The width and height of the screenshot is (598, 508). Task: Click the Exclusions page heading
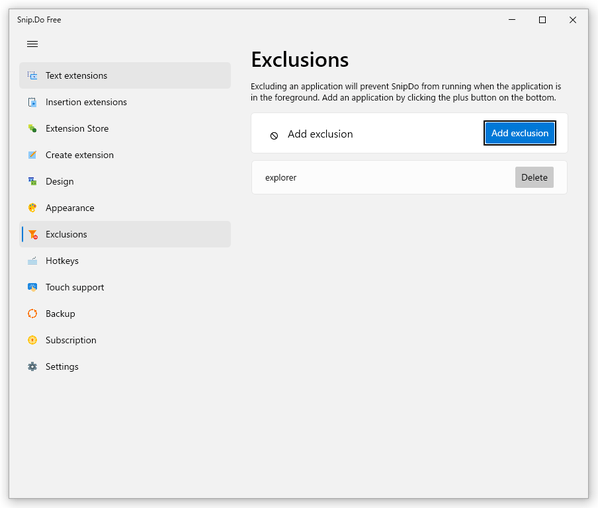pyautogui.click(x=300, y=60)
